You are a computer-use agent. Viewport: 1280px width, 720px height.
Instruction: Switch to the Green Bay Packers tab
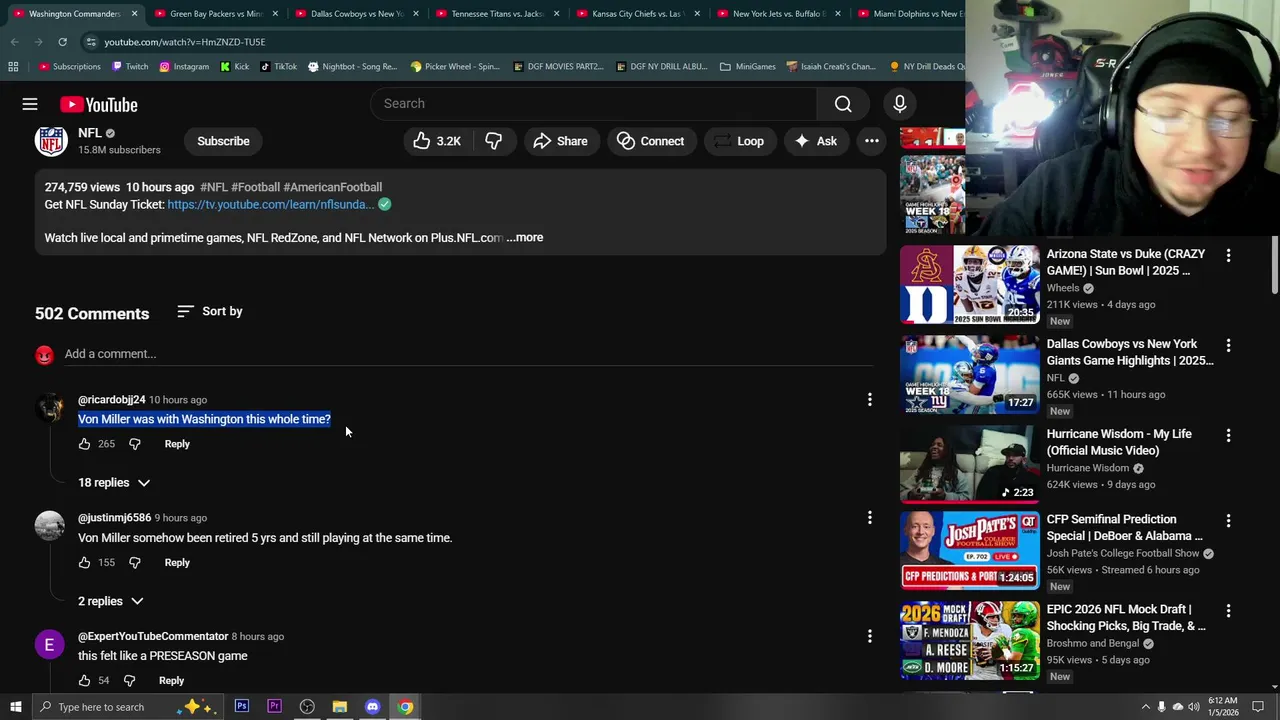click(x=215, y=14)
